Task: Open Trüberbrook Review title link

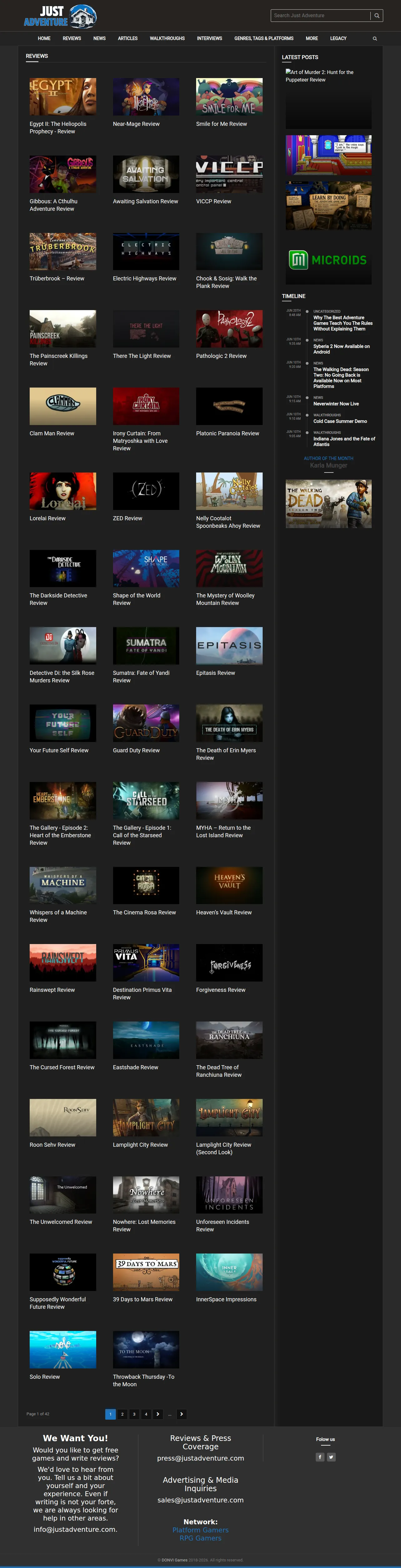Action: tap(57, 279)
